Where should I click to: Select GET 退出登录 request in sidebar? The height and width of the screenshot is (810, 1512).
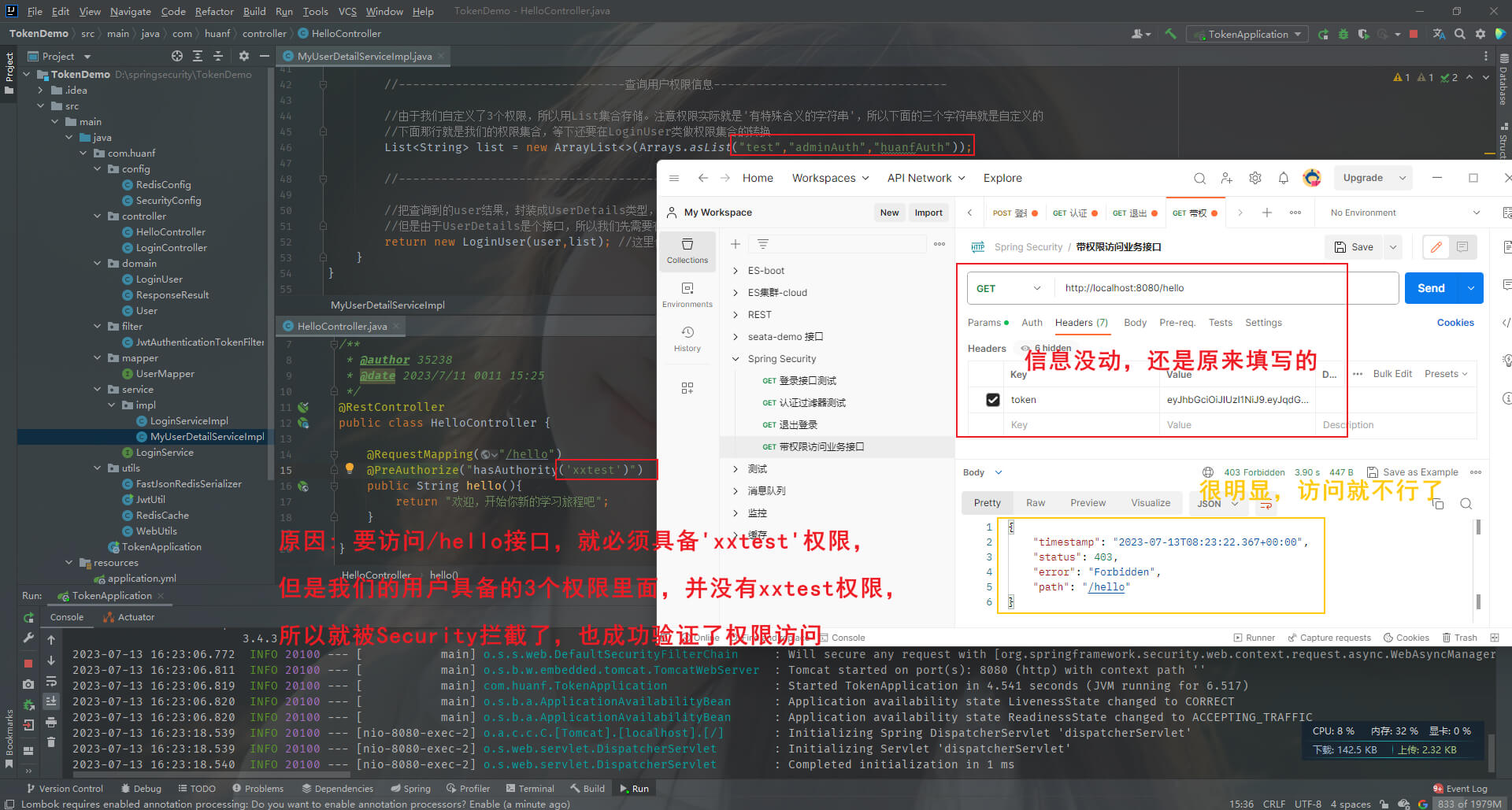(x=790, y=425)
